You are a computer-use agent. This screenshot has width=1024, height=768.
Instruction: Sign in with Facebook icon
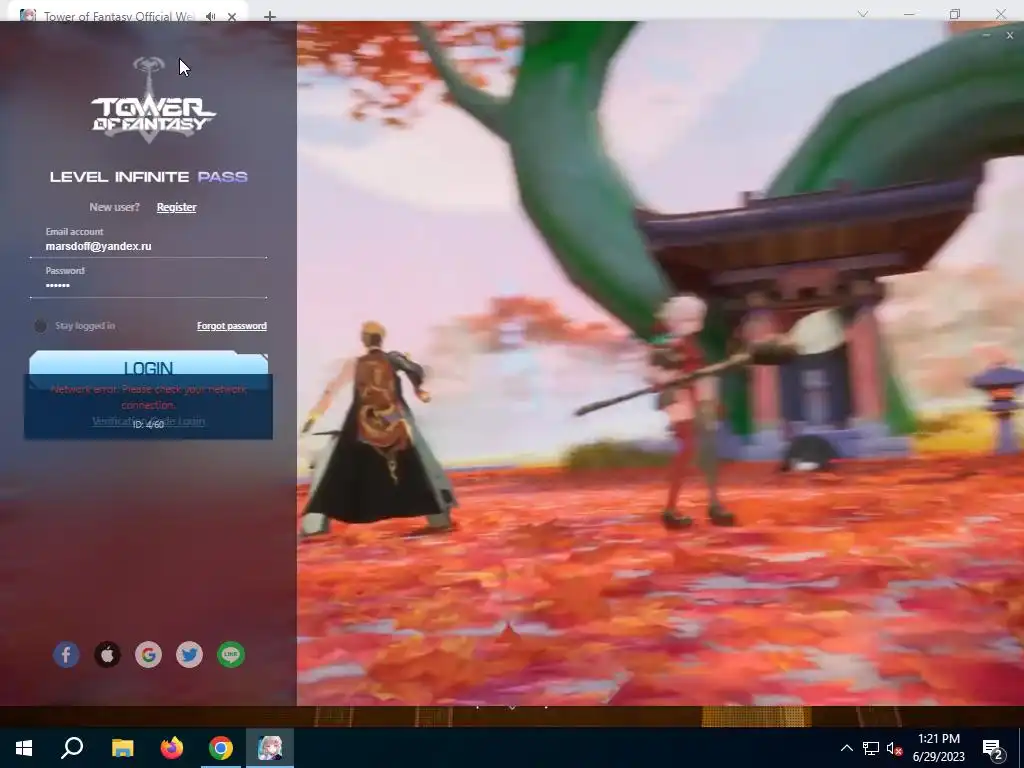pos(66,654)
